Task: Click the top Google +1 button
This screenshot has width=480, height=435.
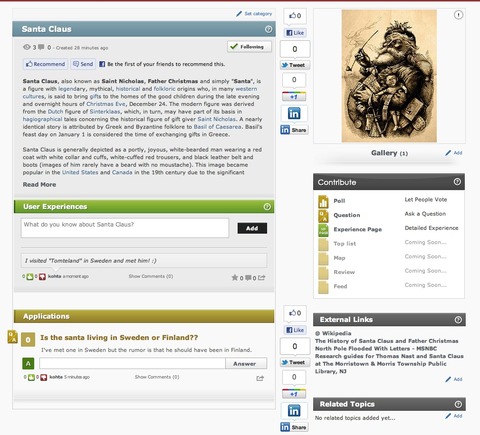Action: coord(294,97)
